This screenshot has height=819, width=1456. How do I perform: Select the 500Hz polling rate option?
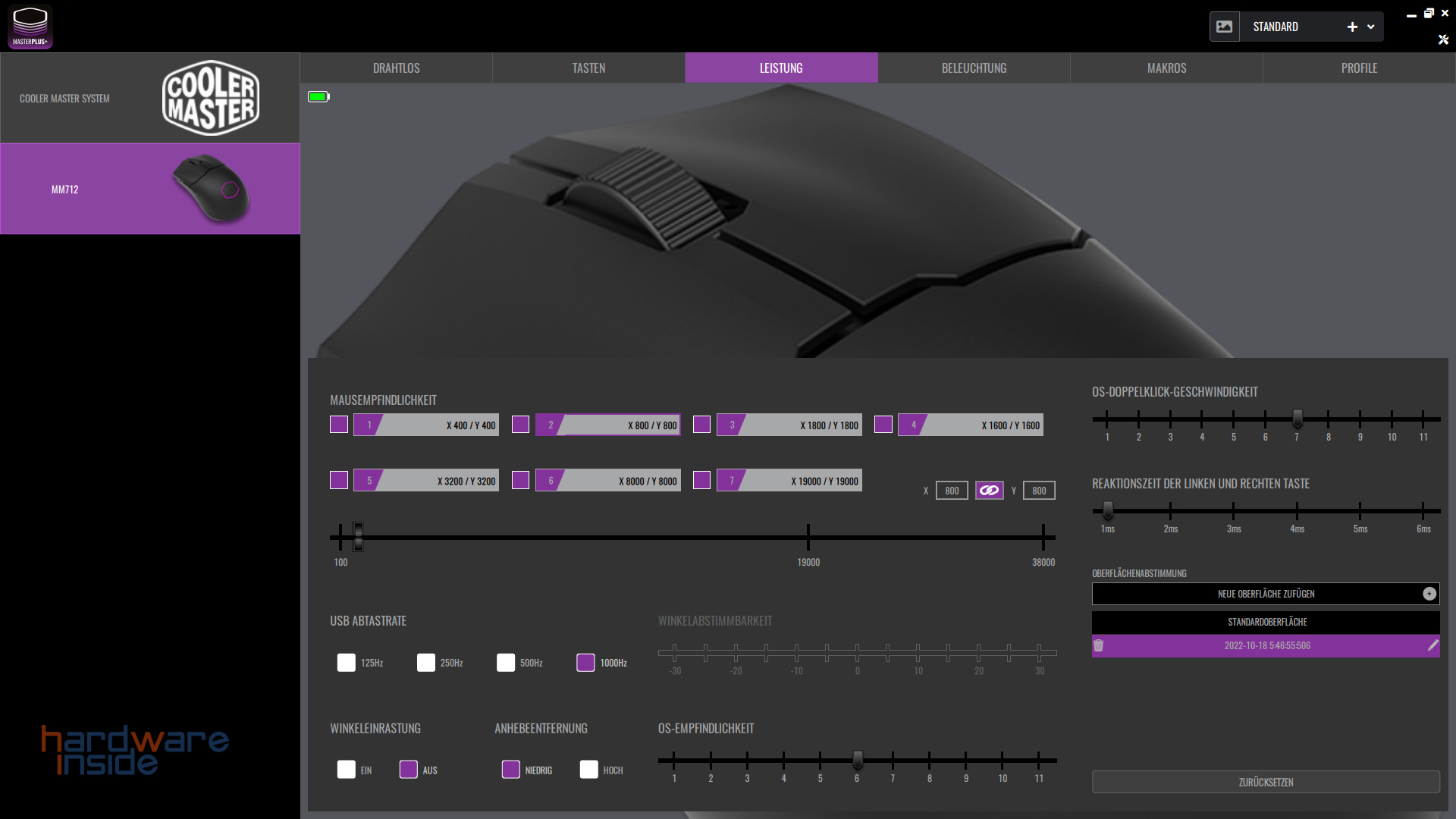click(x=506, y=663)
